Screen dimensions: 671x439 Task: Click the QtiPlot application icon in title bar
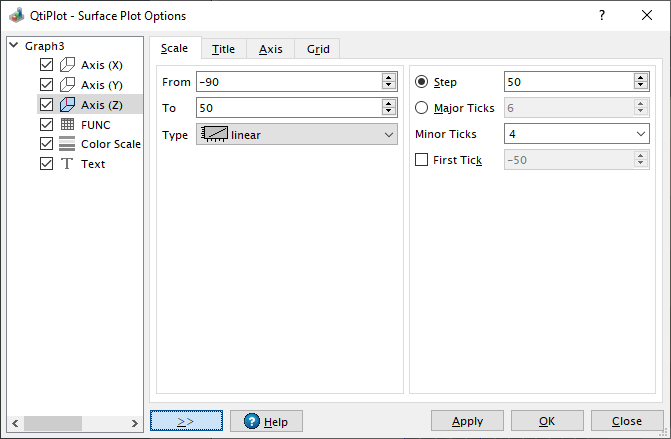(16, 16)
